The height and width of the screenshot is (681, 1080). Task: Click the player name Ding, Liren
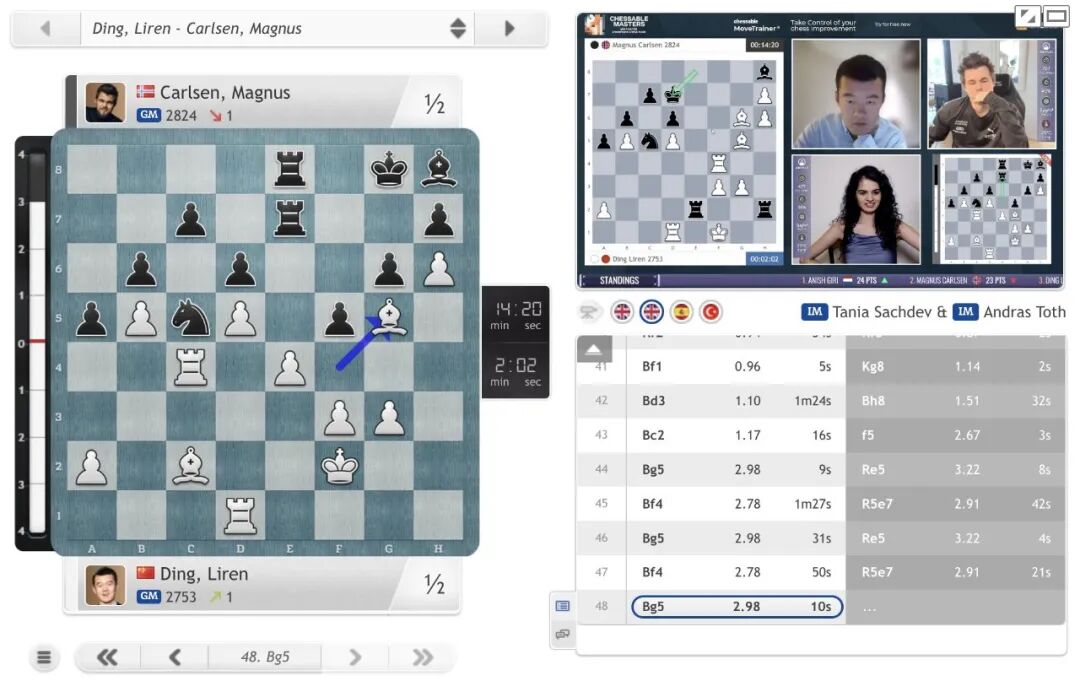[x=204, y=574]
